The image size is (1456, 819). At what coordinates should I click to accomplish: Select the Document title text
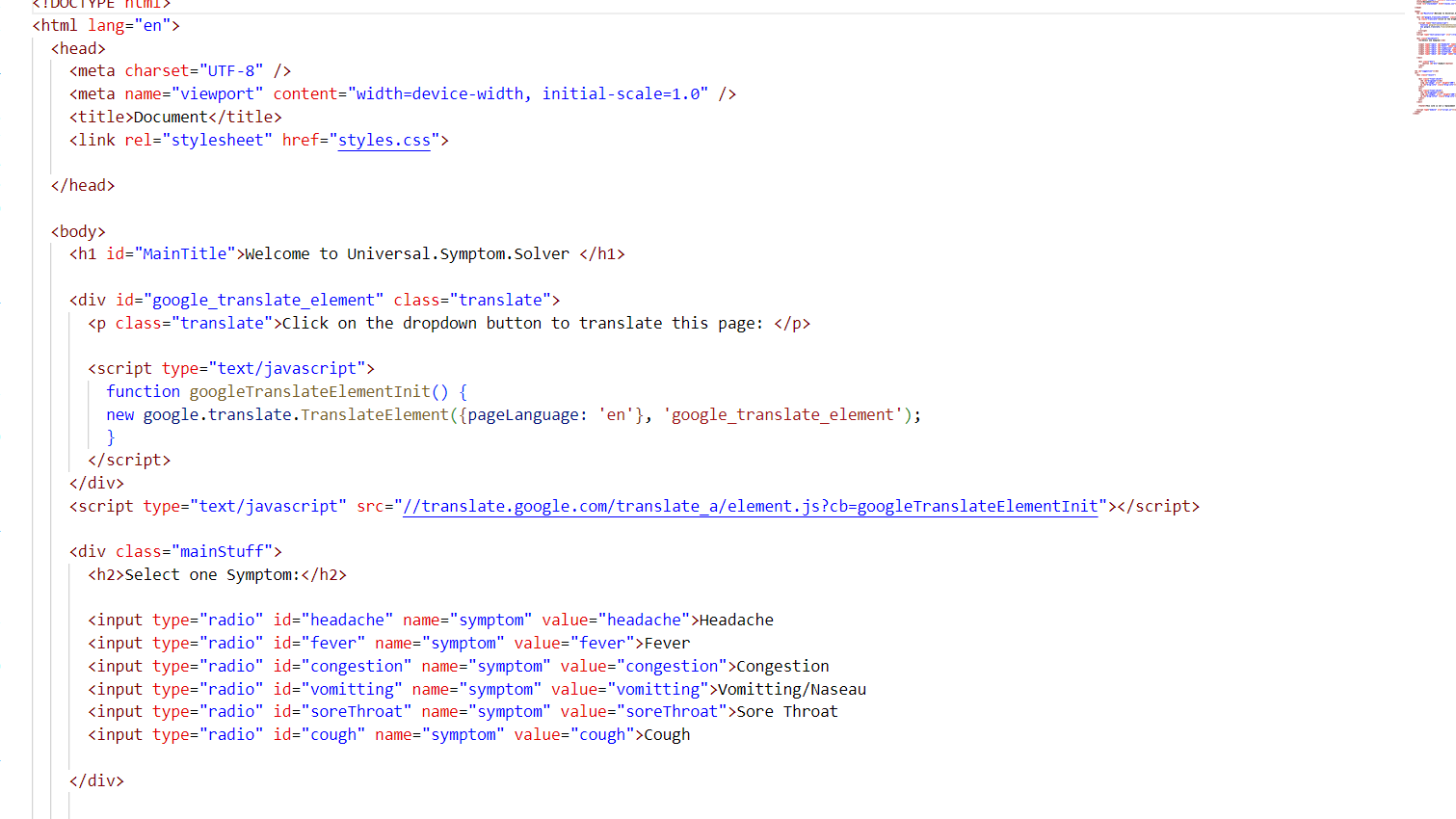coord(169,116)
